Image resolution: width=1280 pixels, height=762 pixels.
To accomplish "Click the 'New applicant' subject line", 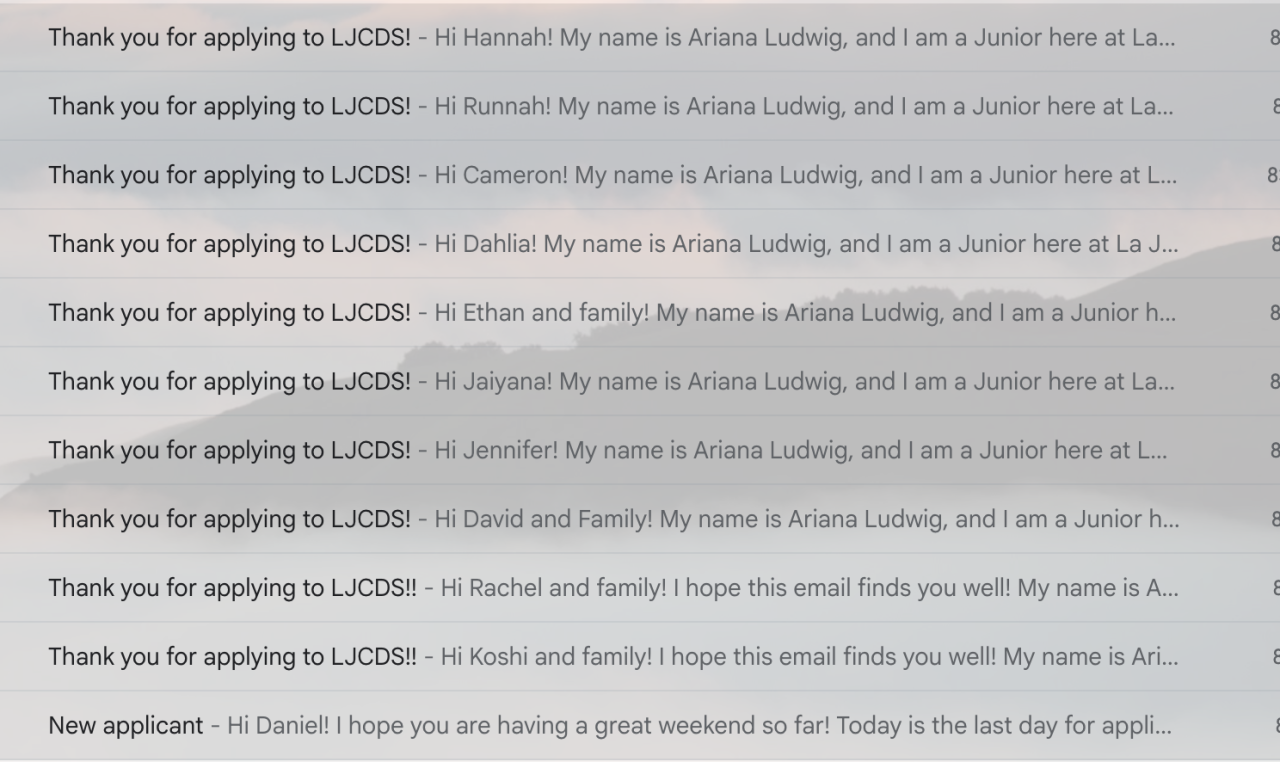I will point(125,725).
